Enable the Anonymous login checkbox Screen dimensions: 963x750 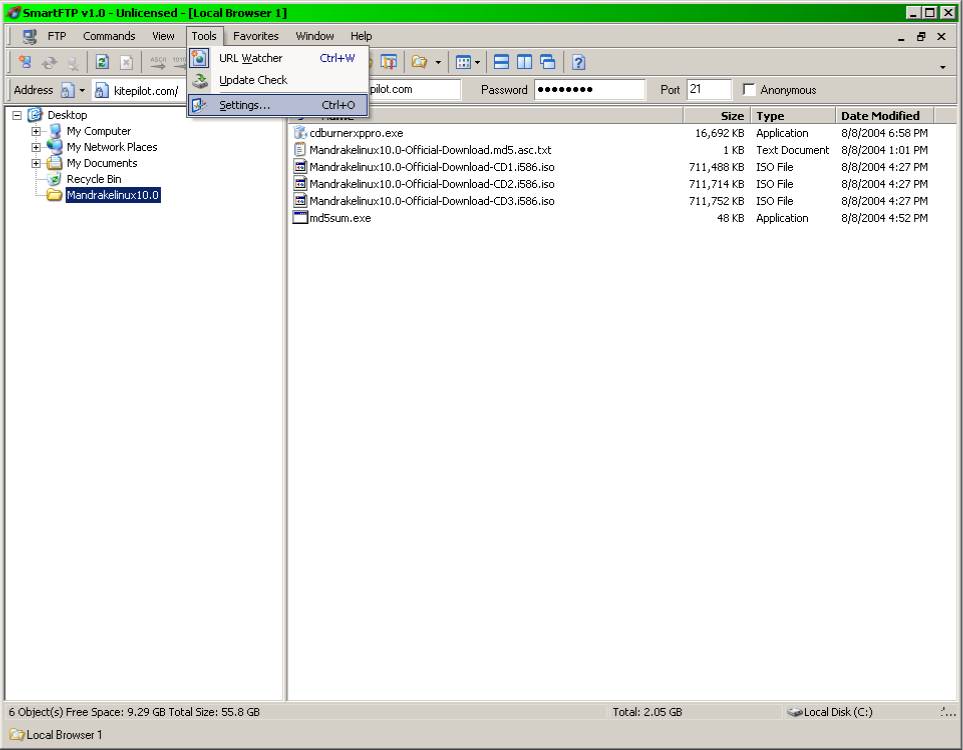point(749,90)
